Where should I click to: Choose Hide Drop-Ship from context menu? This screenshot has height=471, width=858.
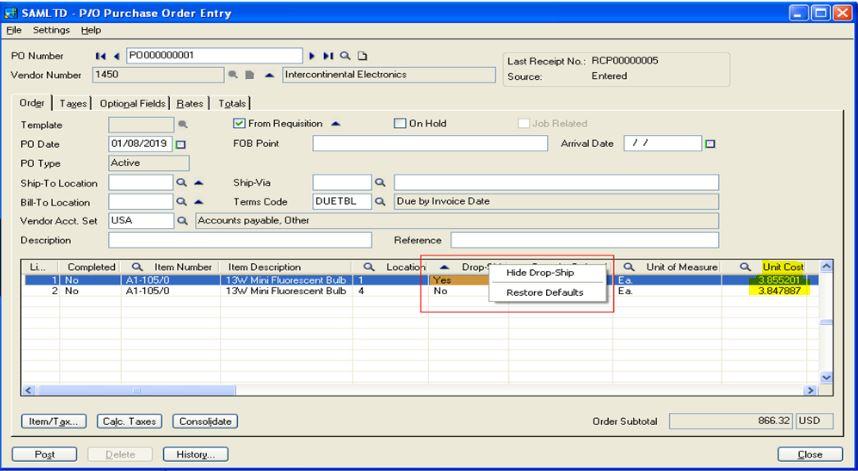[540, 273]
